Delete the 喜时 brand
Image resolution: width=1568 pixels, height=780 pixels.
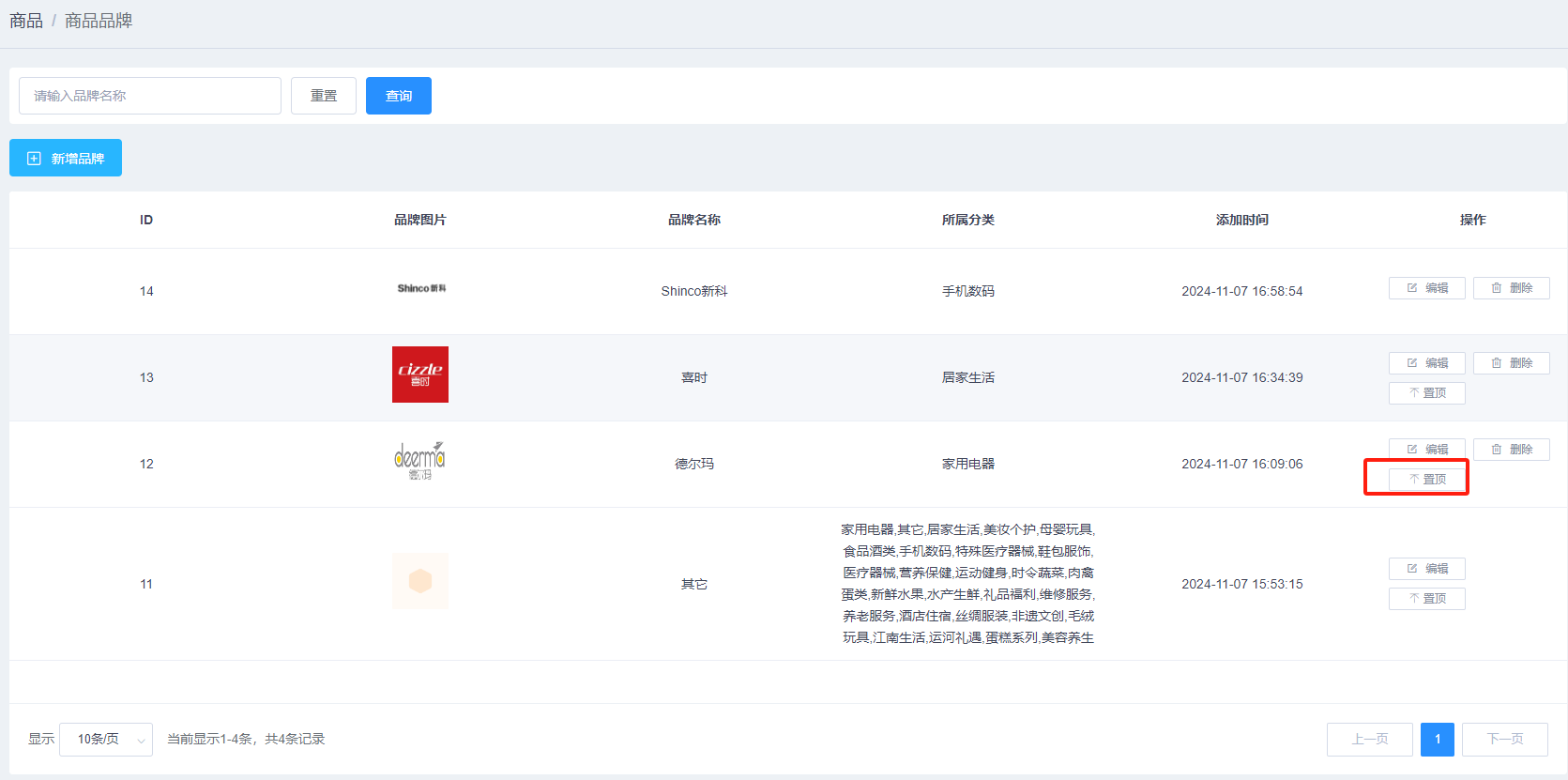point(1511,363)
